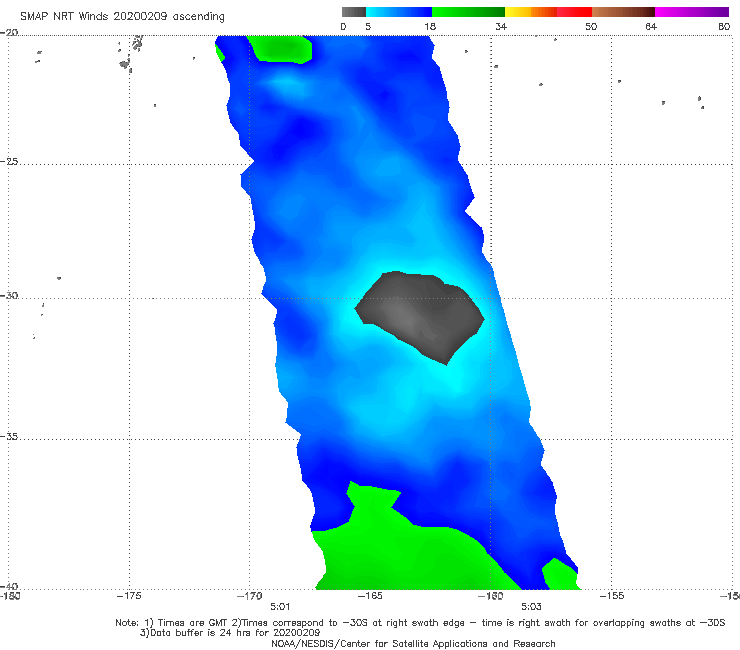Click the magenta segment of the color bar
Viewport: 740px width, 650px height.
692,12
